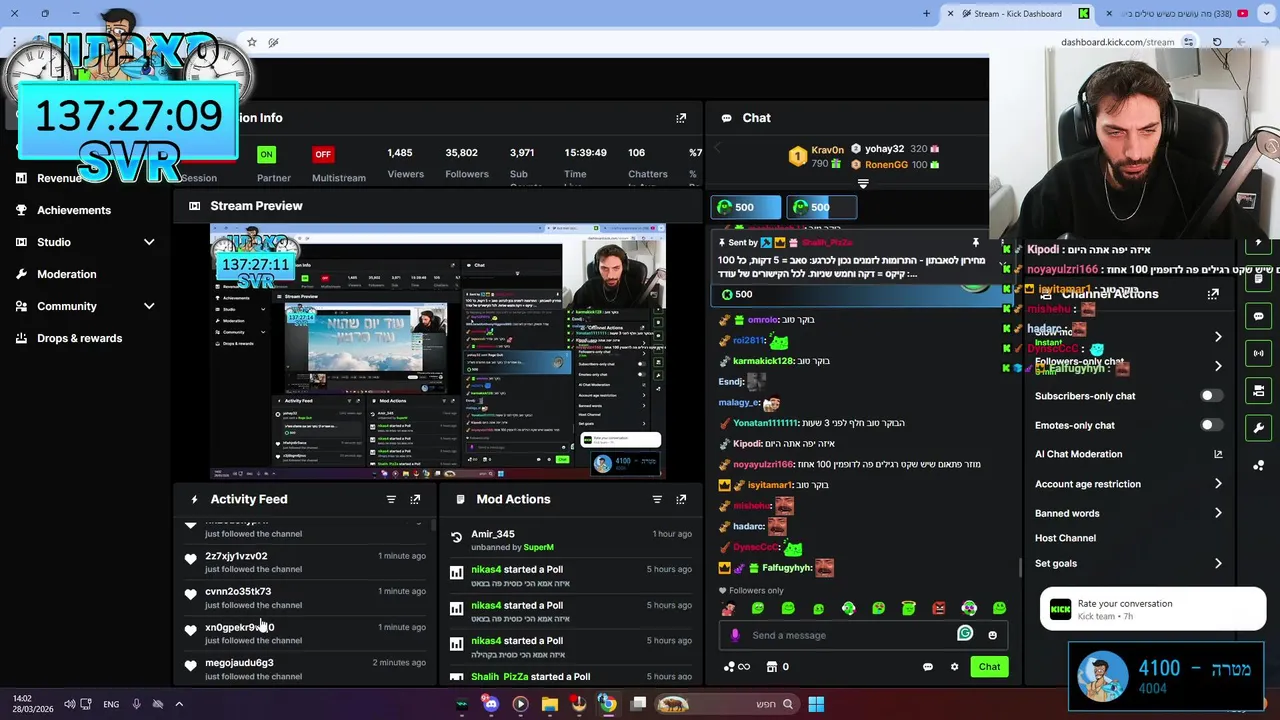Viewport: 1280px width, 720px height.
Task: Open Slow mode options chevron
Action: coord(1218,337)
